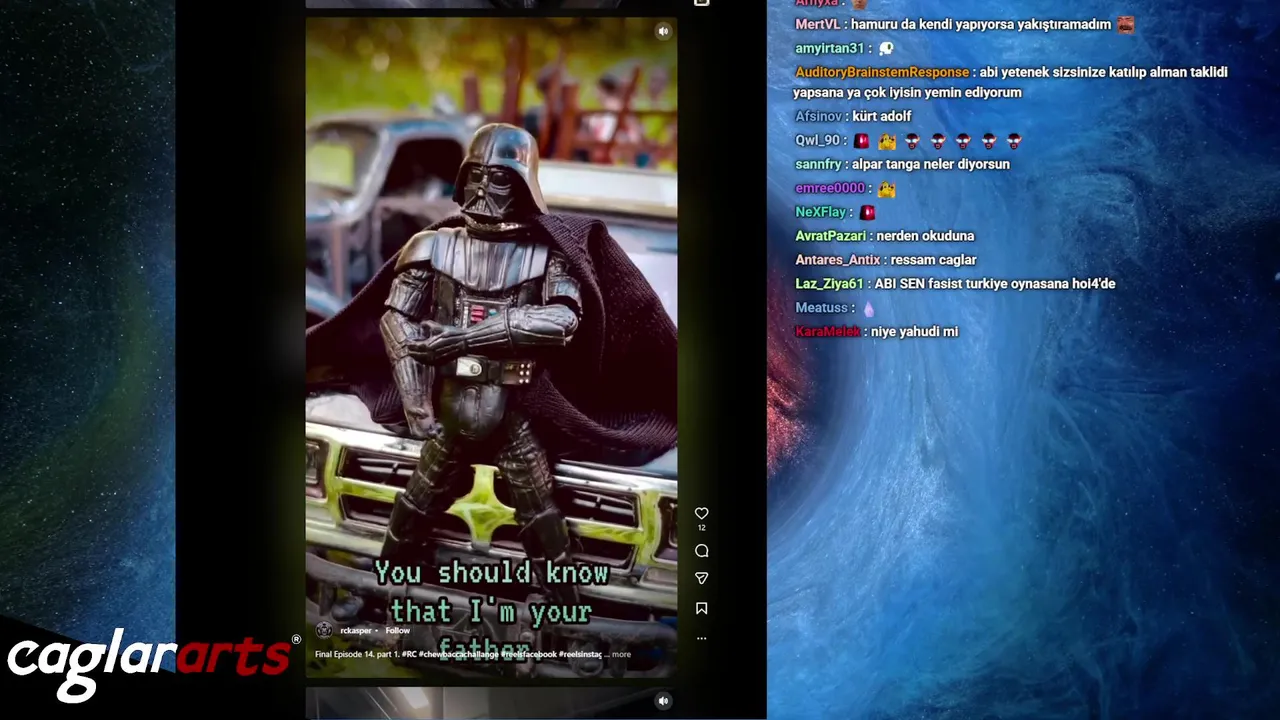
Task: Click chat username MertVL
Action: click(818, 24)
